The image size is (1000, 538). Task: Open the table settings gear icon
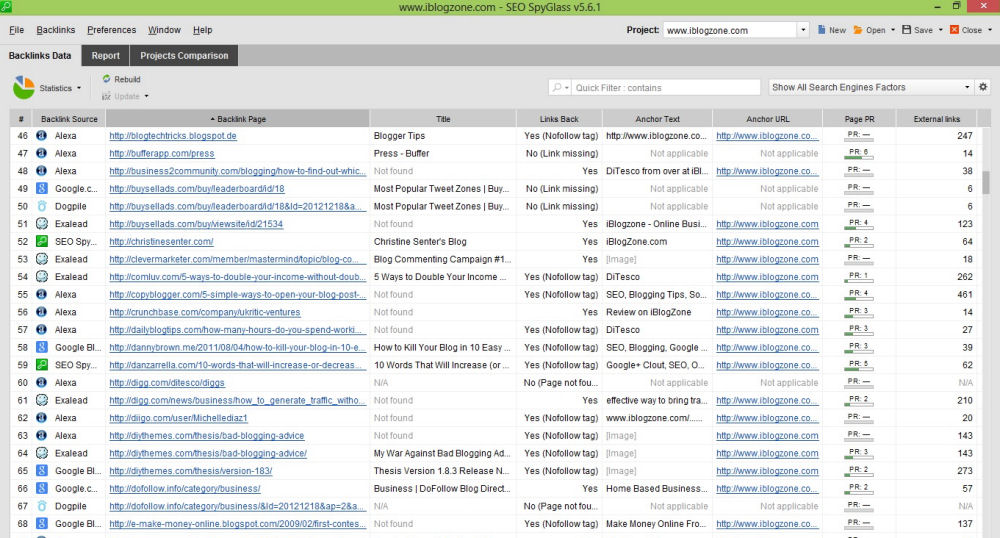click(x=983, y=87)
